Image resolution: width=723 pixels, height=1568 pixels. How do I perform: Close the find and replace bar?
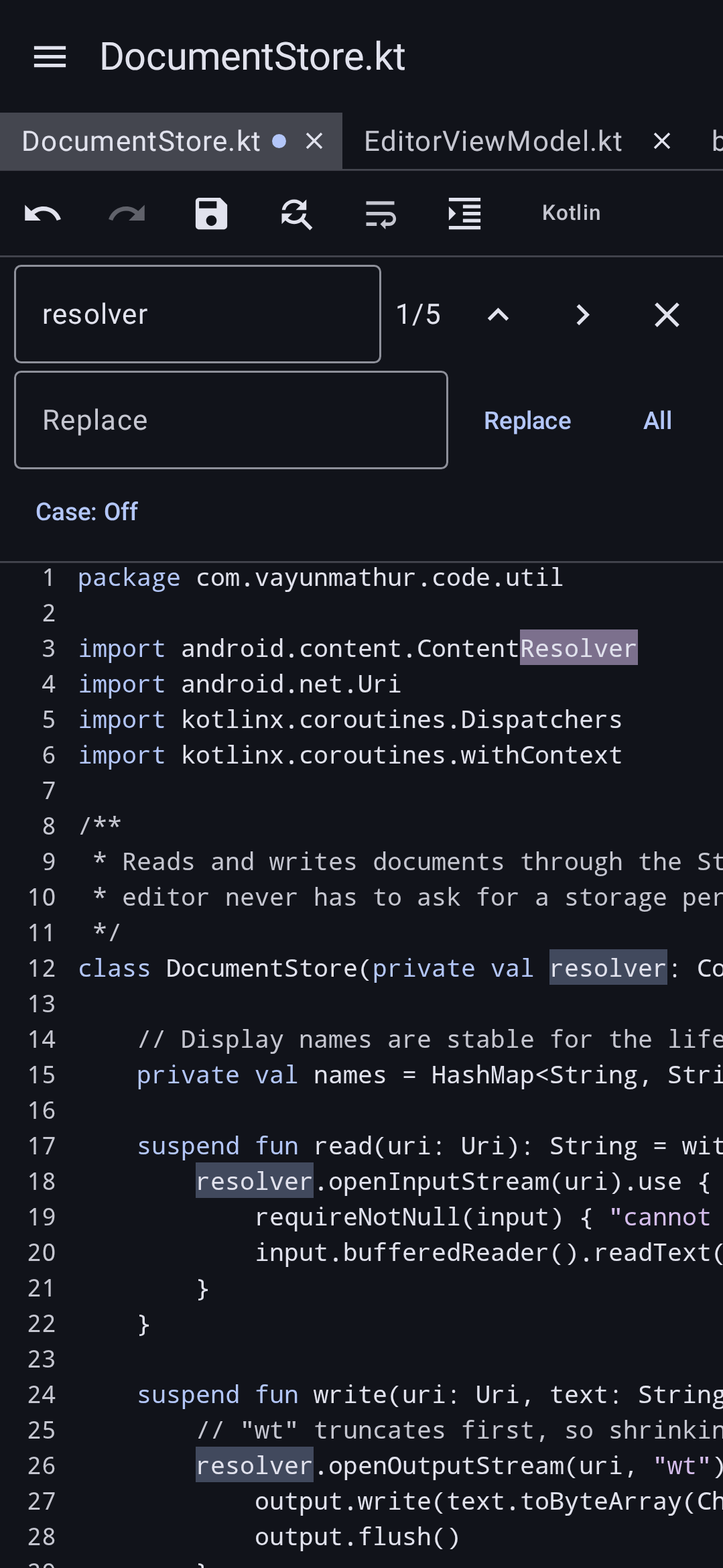tap(667, 314)
